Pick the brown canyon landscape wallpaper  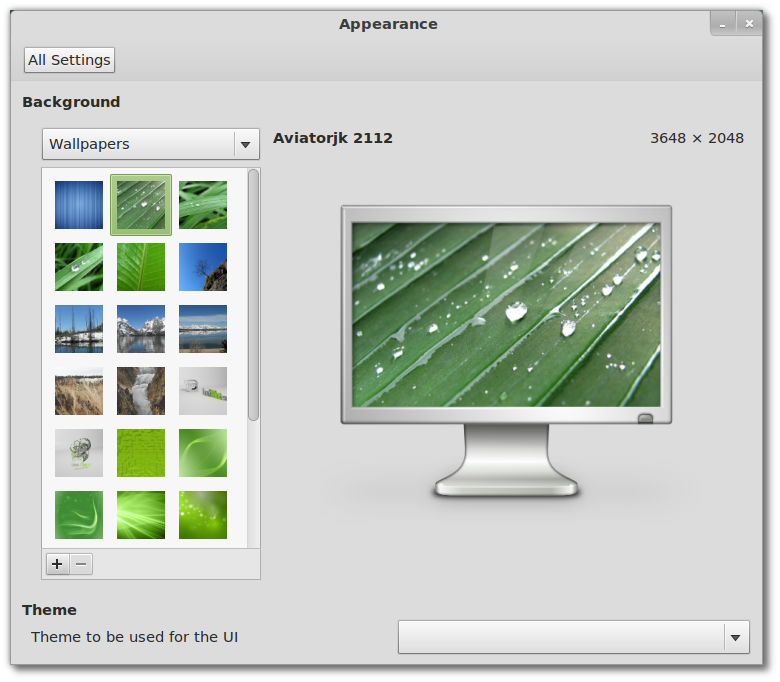point(79,391)
